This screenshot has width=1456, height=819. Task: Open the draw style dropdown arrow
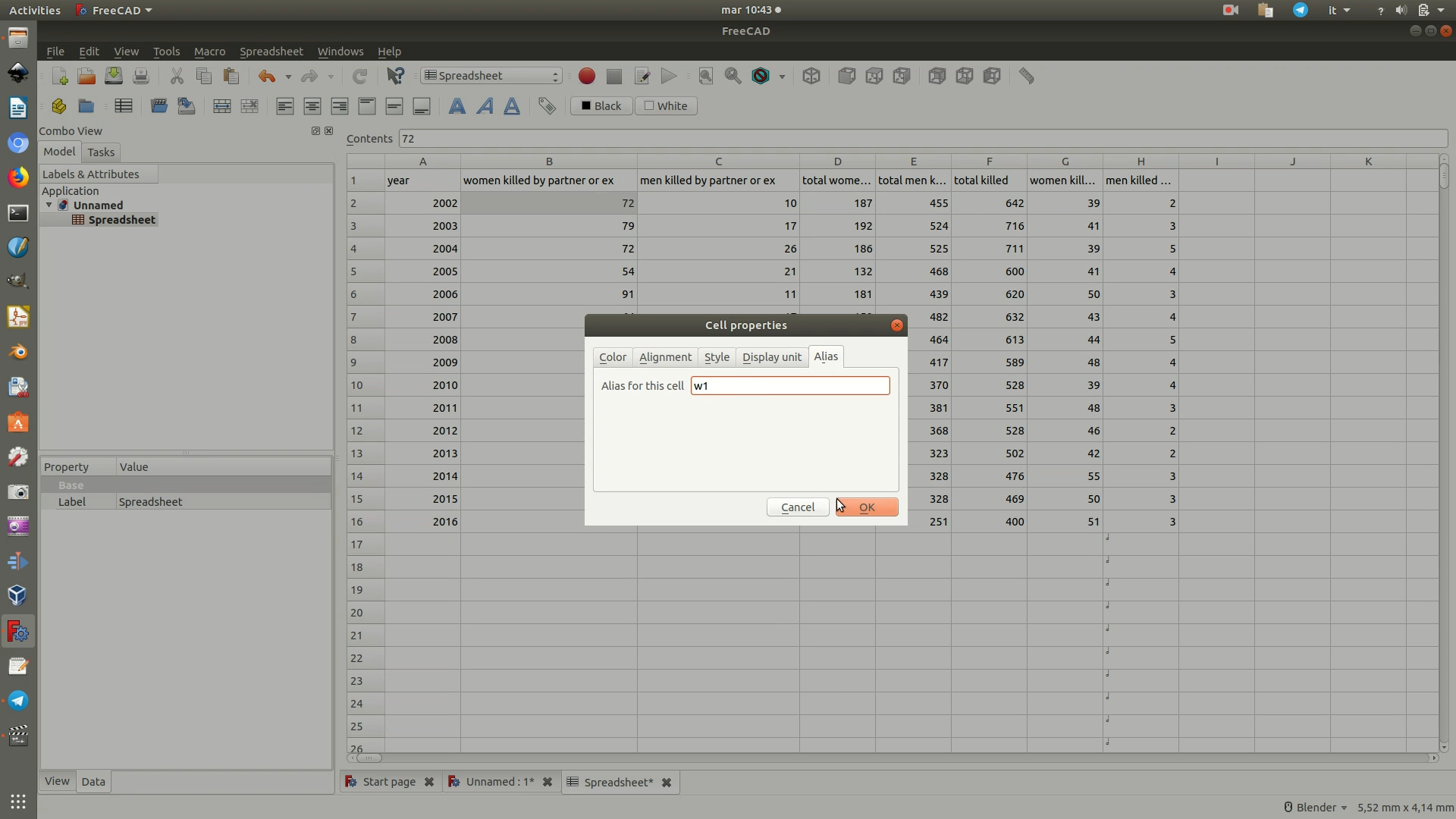(x=782, y=77)
